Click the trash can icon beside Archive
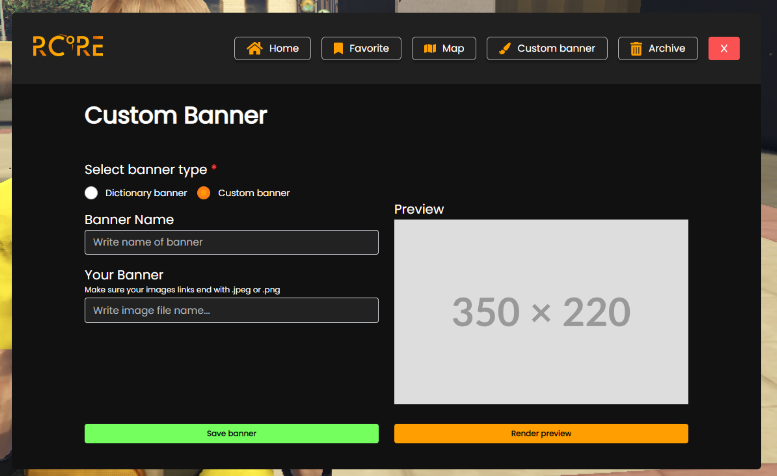 tap(636, 48)
